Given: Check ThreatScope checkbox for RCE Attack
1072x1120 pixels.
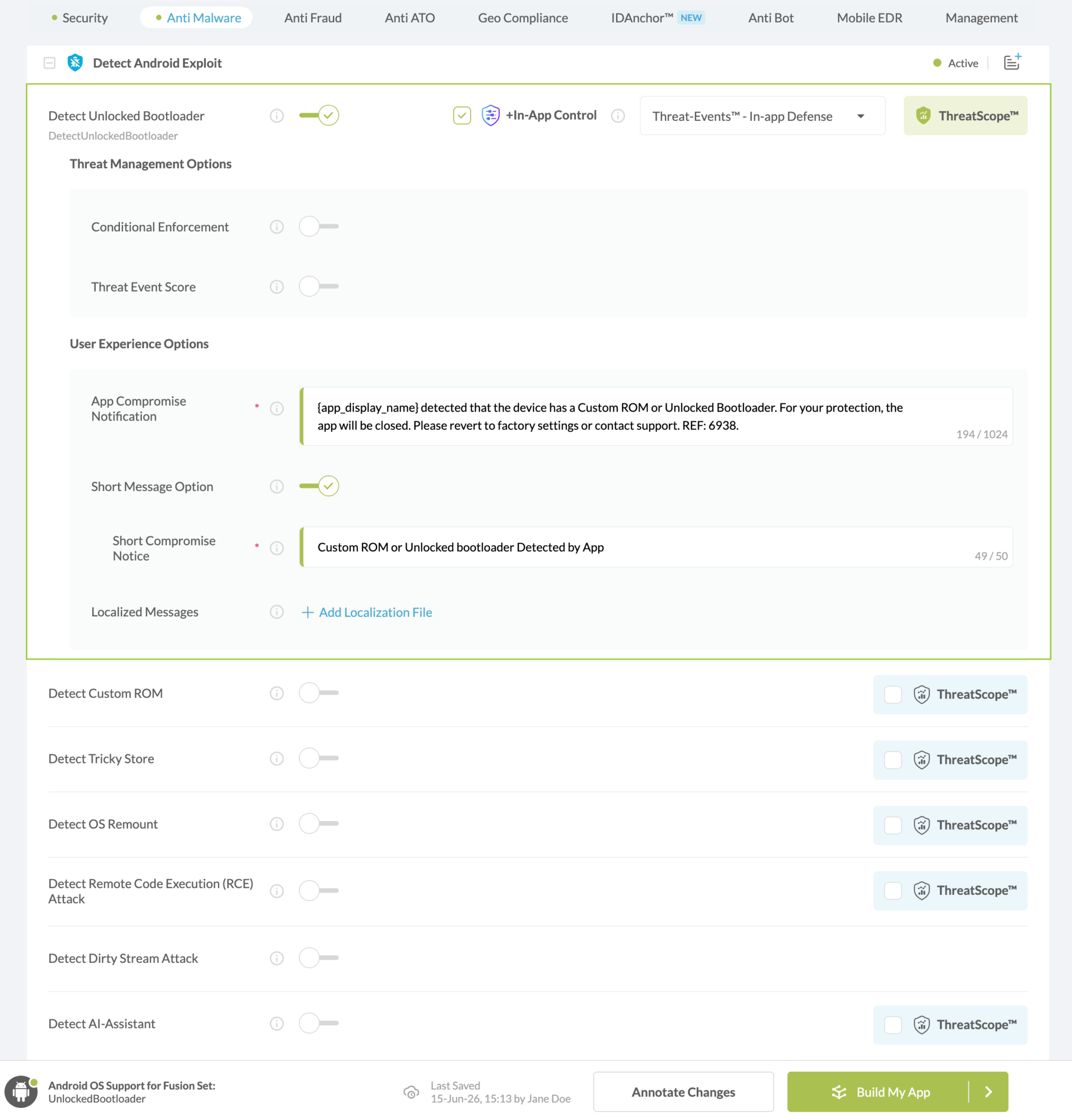Looking at the screenshot, I should [x=892, y=891].
